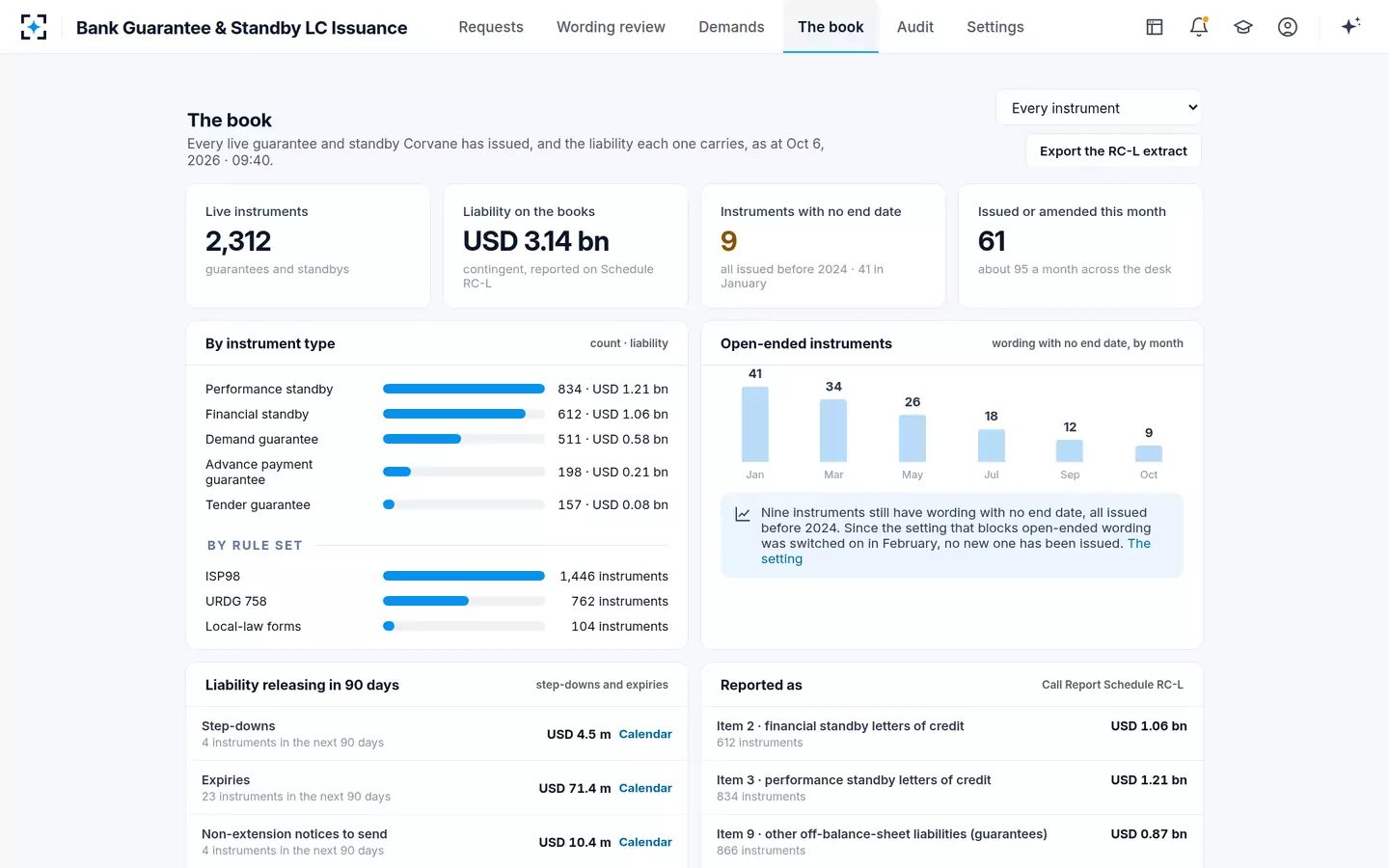Click Instruments with no end date card
Viewport: 1389px width, 868px height.
pos(823,246)
